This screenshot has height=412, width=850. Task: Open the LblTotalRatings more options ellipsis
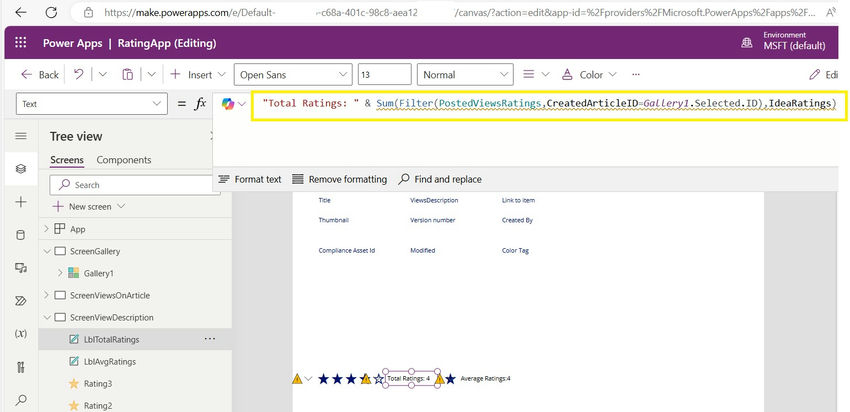click(x=209, y=339)
